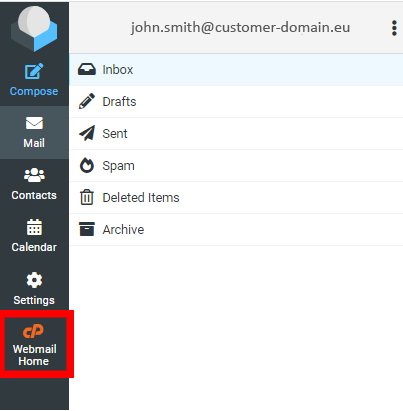403x411 pixels.
Task: Click the Settings text label
Action: click(x=34, y=300)
